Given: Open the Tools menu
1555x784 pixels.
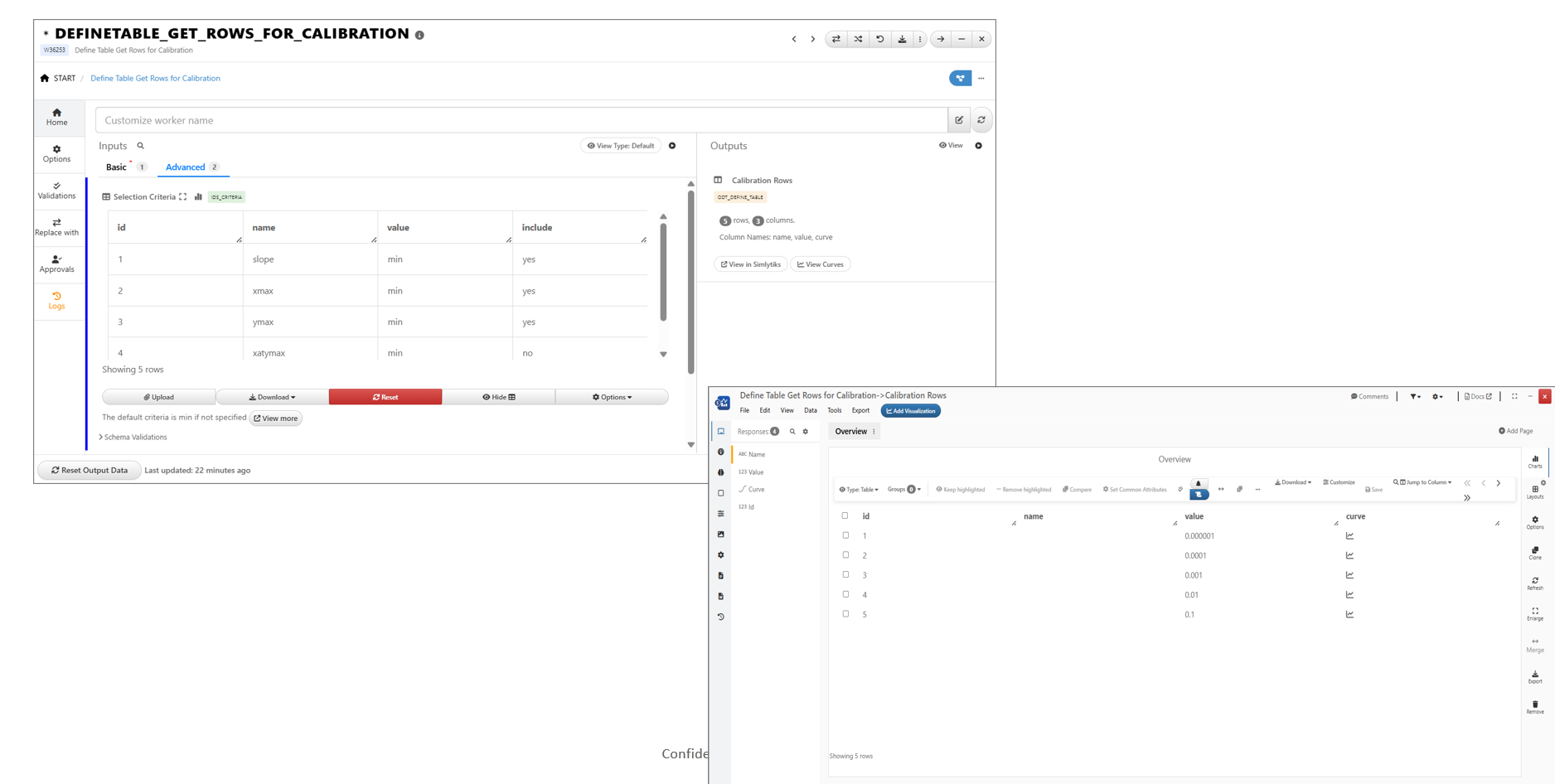Looking at the screenshot, I should pos(834,411).
